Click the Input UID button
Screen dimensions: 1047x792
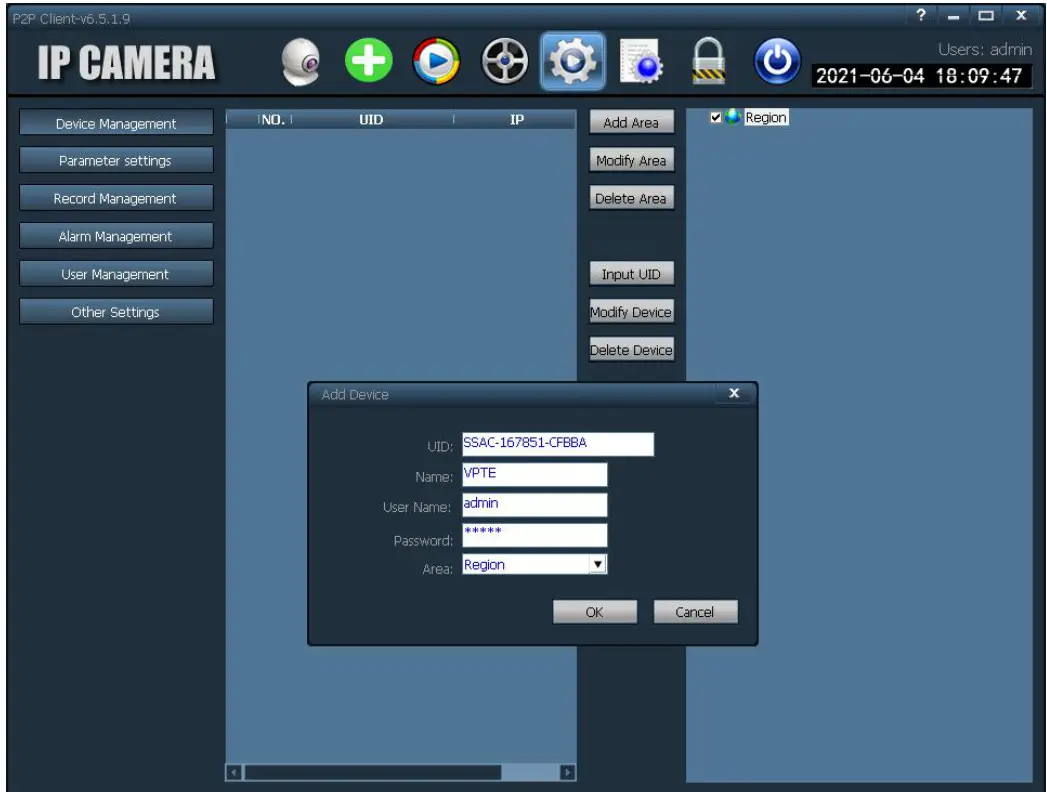[x=632, y=273]
